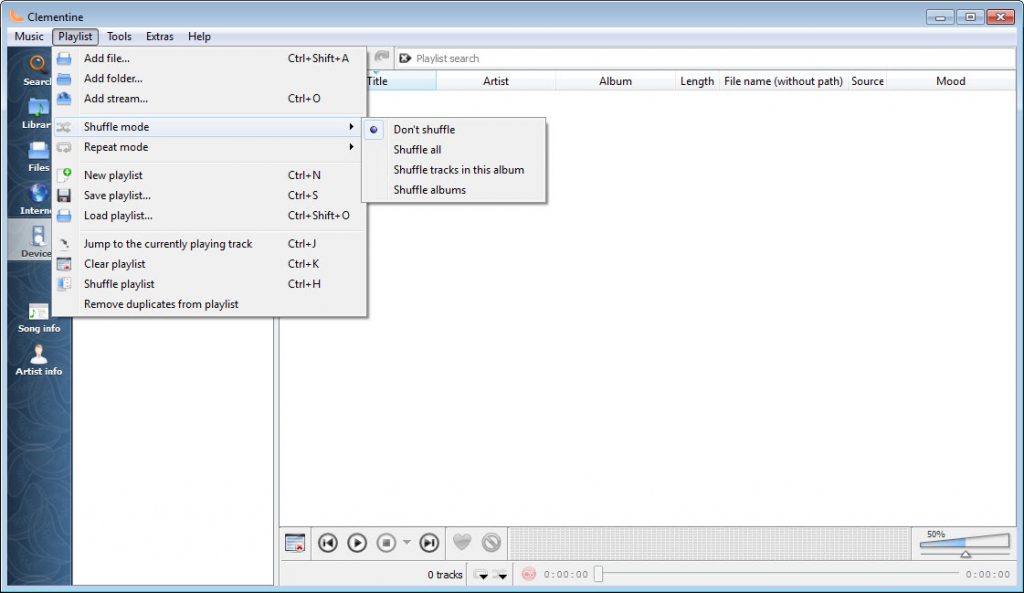
Task: Sort by the Length column header
Action: [x=697, y=81]
